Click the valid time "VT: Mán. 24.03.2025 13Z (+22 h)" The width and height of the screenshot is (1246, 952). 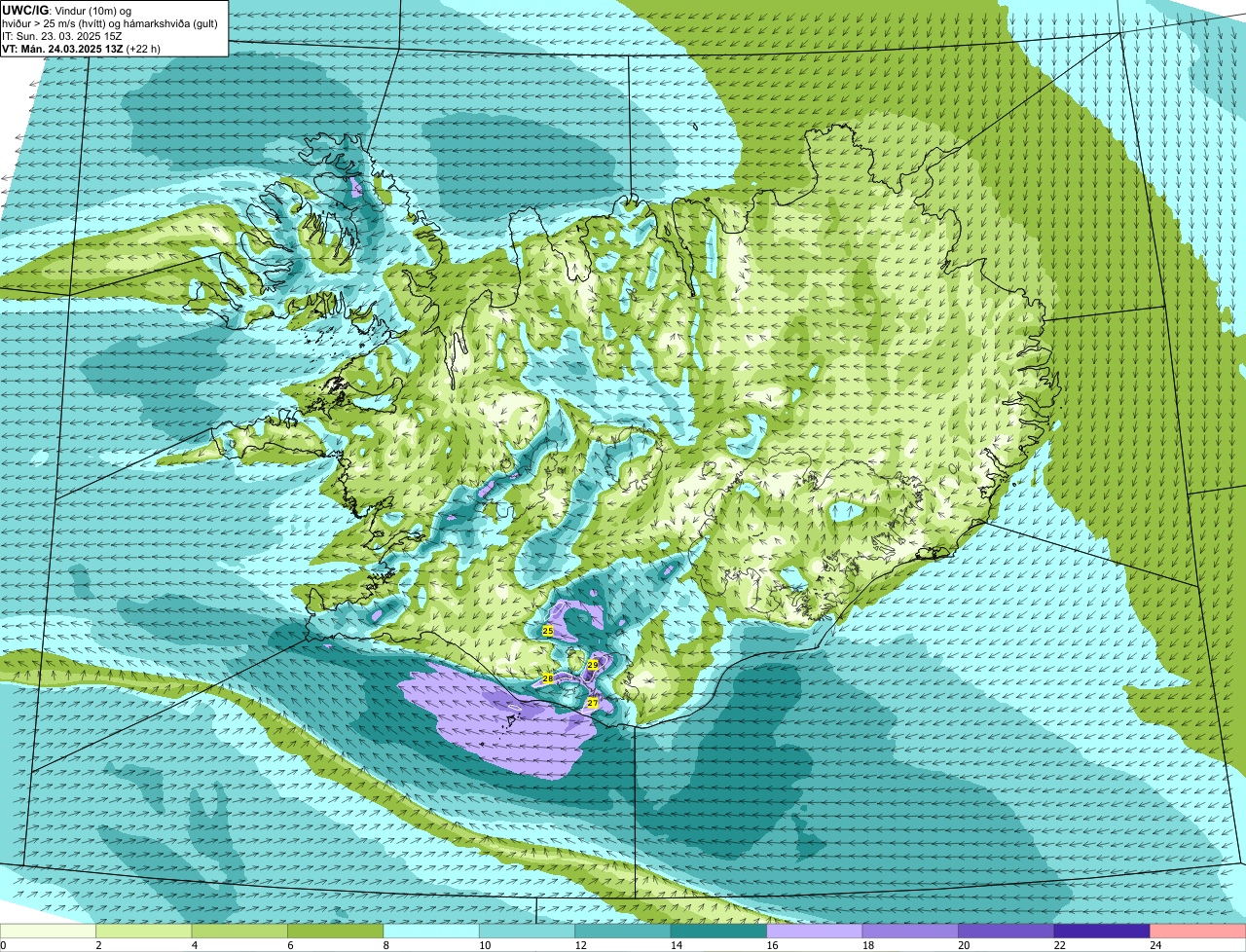[81, 49]
